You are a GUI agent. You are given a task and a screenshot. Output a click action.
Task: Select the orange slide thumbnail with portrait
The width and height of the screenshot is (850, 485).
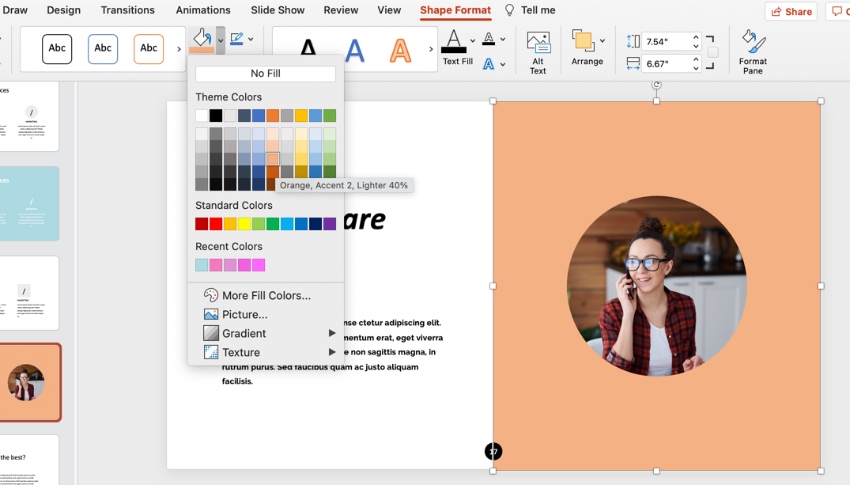(30, 383)
